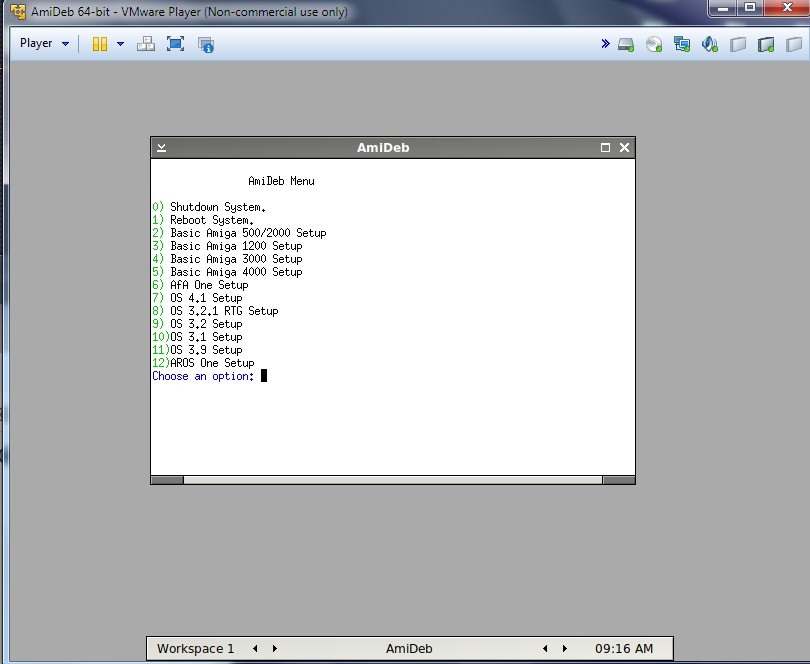Open the power options dropdown arrow beside pause
The image size is (810, 664).
pos(120,44)
